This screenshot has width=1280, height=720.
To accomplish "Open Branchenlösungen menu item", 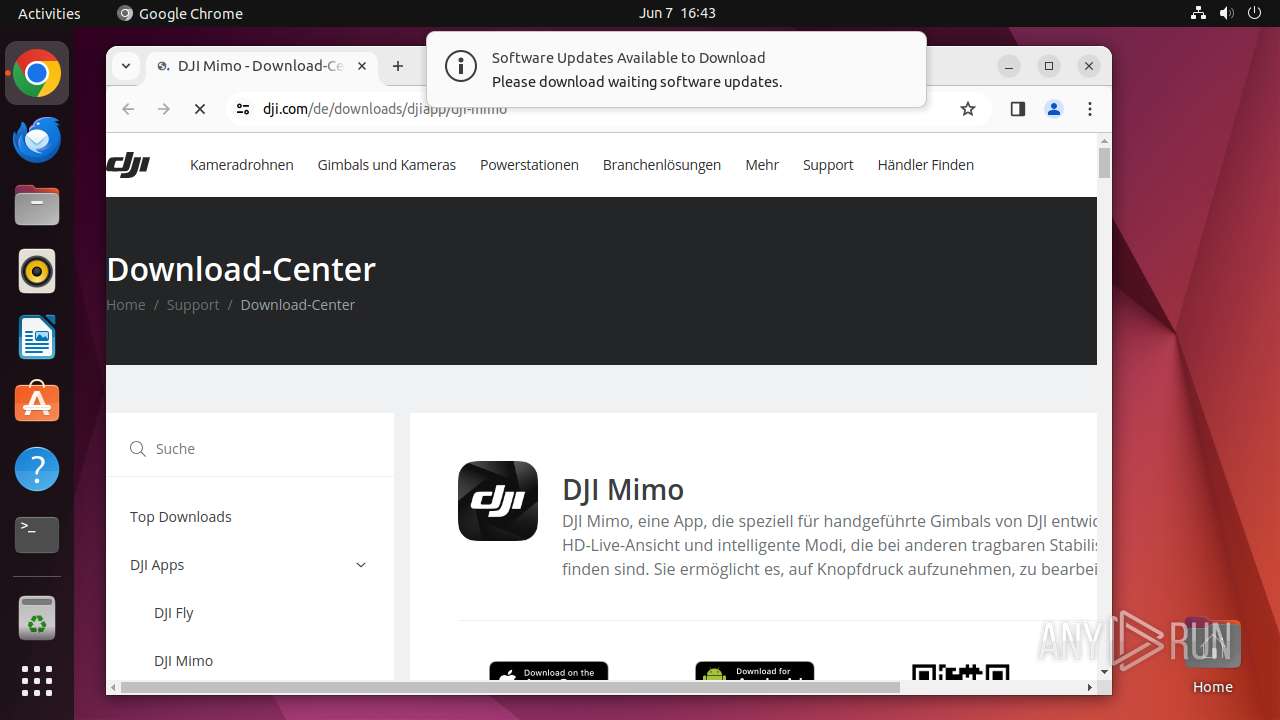I will click(x=662, y=165).
